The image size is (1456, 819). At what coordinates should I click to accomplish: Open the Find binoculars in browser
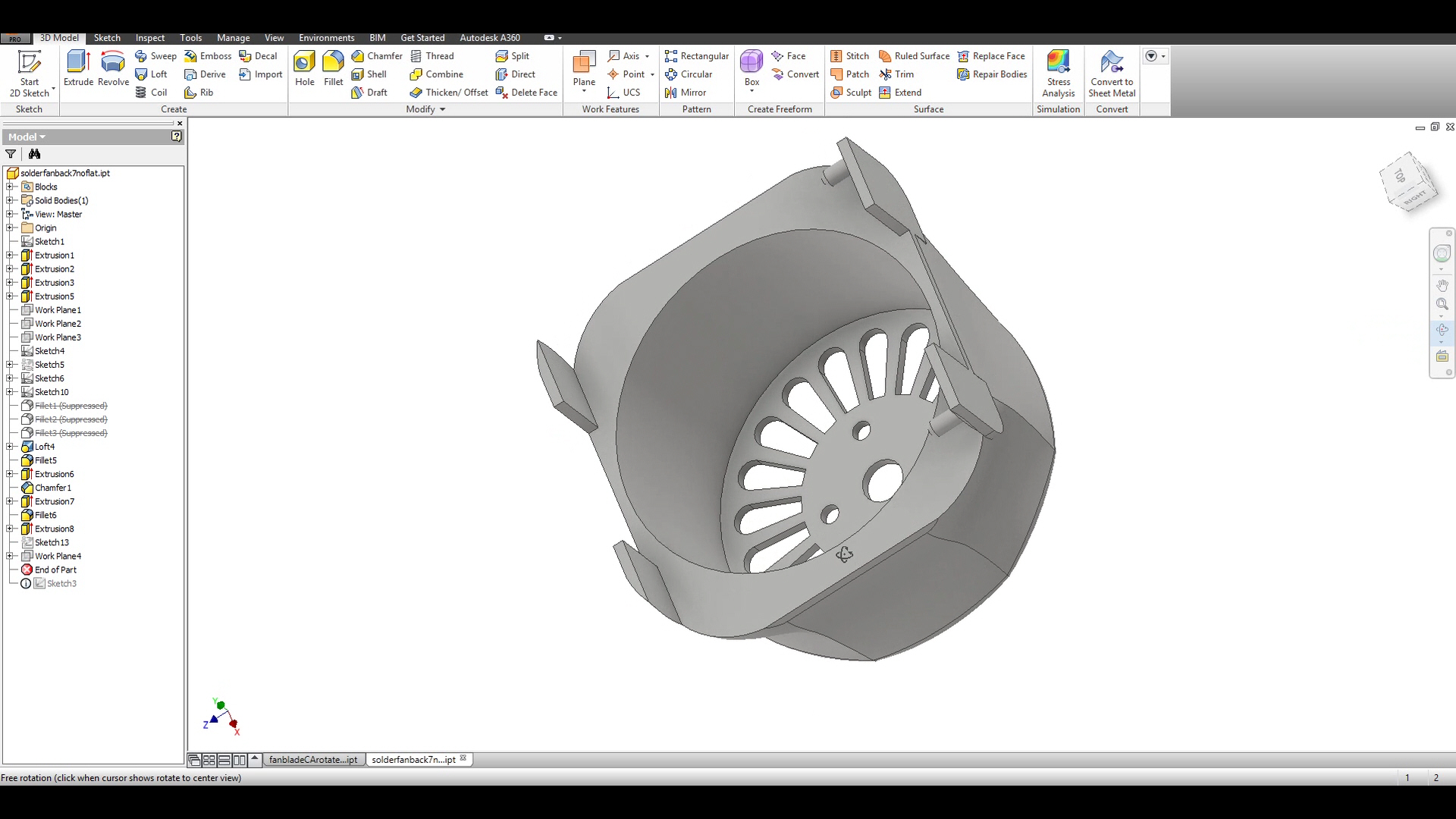click(34, 154)
